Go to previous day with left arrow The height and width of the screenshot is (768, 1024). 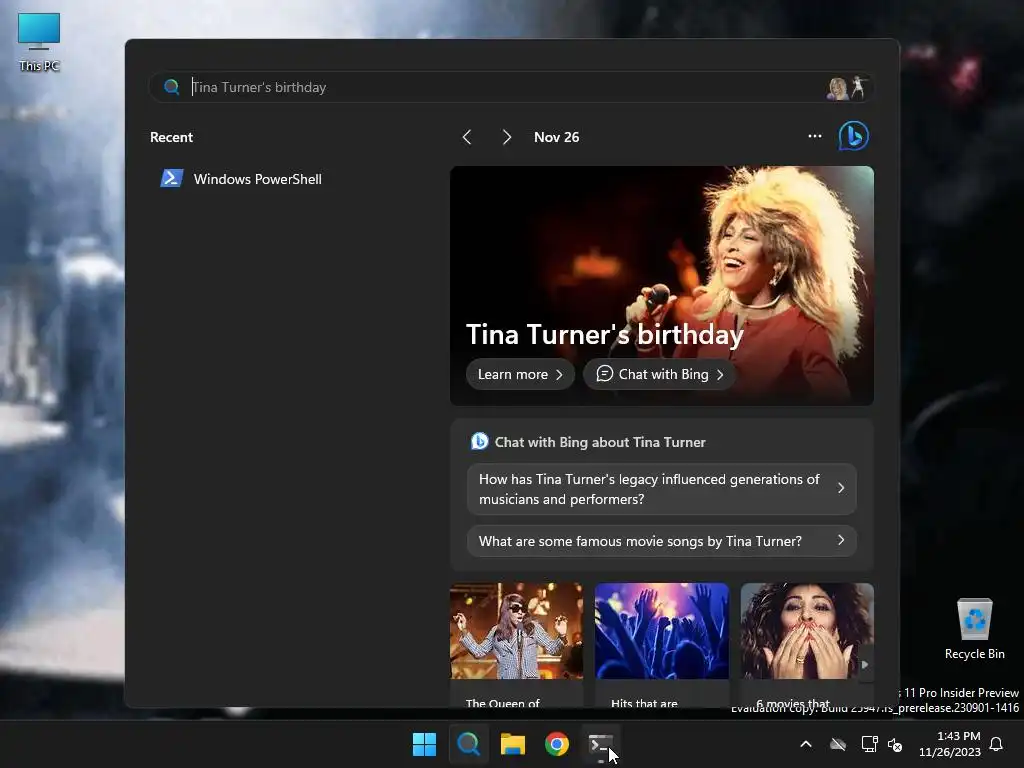click(x=467, y=137)
